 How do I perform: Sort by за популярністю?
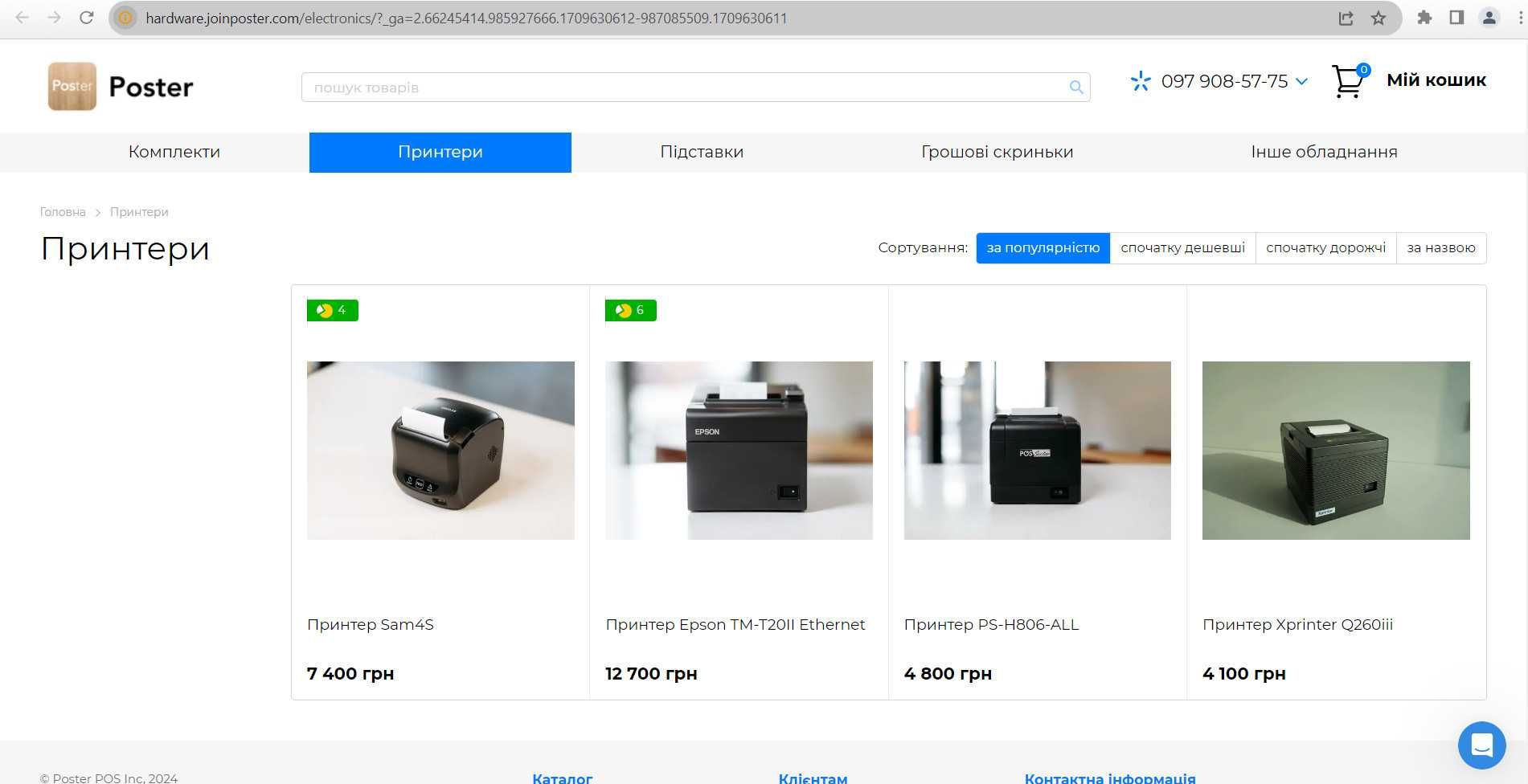tap(1043, 247)
